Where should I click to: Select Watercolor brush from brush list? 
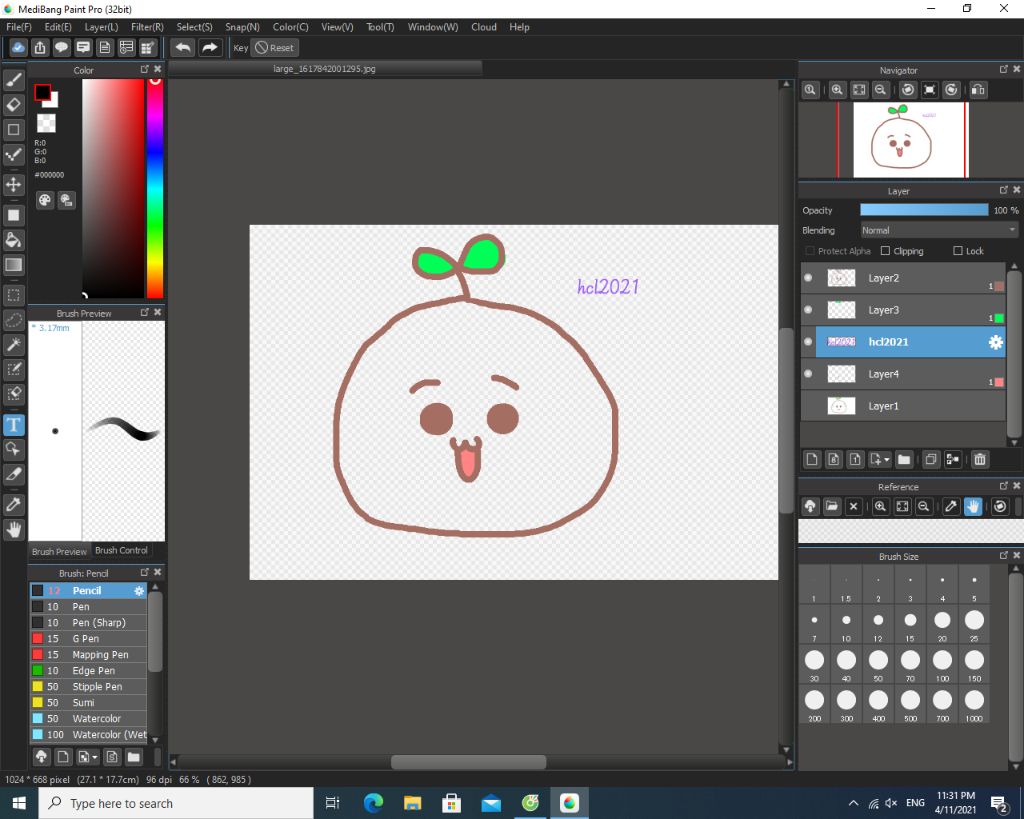tap(96, 718)
